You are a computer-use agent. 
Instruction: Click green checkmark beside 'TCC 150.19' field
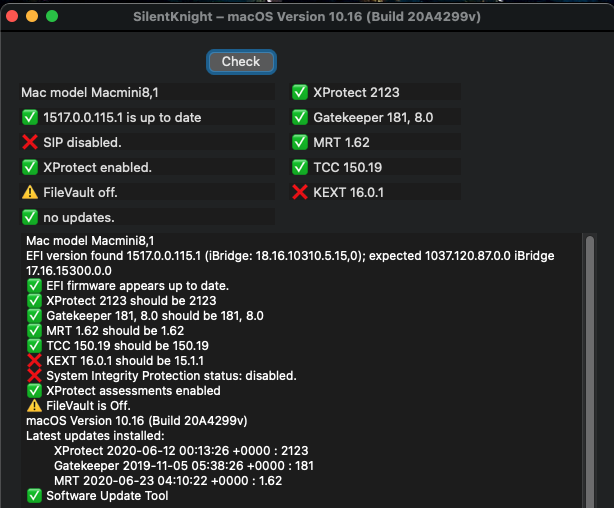point(300,167)
